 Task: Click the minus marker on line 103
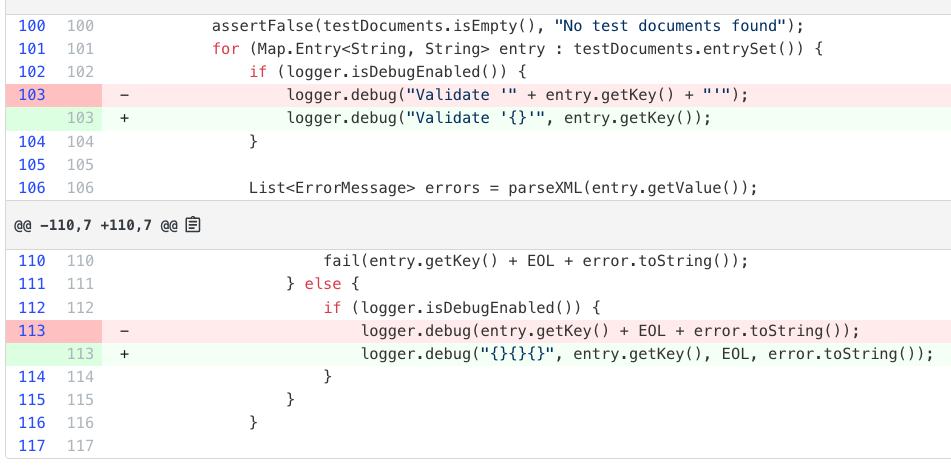click(x=124, y=95)
